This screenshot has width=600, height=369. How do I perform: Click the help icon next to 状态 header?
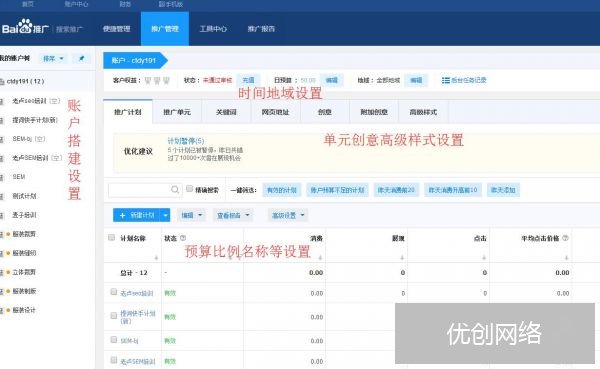pyautogui.click(x=183, y=238)
